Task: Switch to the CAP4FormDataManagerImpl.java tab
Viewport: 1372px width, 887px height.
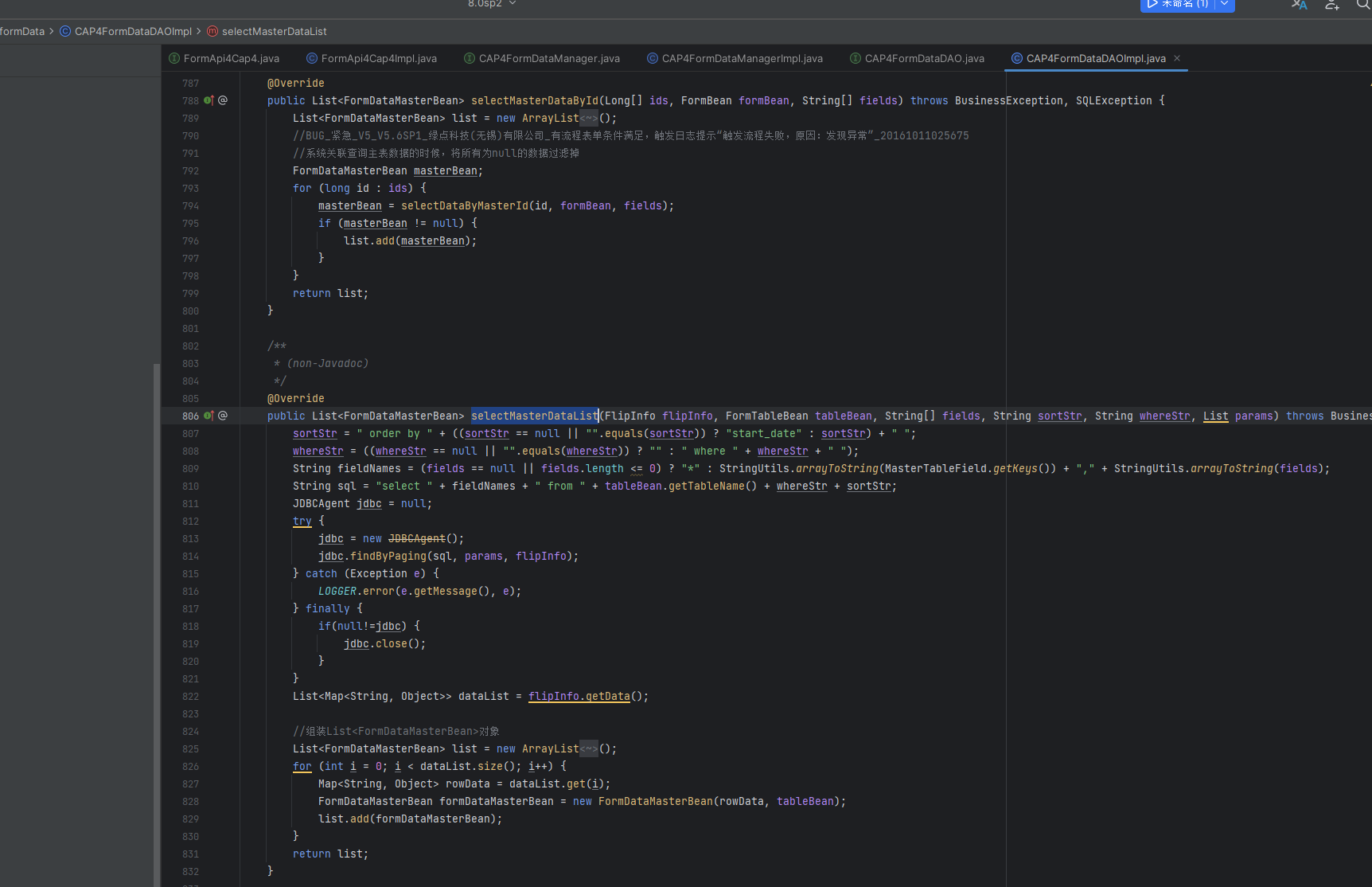Action: pos(735,58)
